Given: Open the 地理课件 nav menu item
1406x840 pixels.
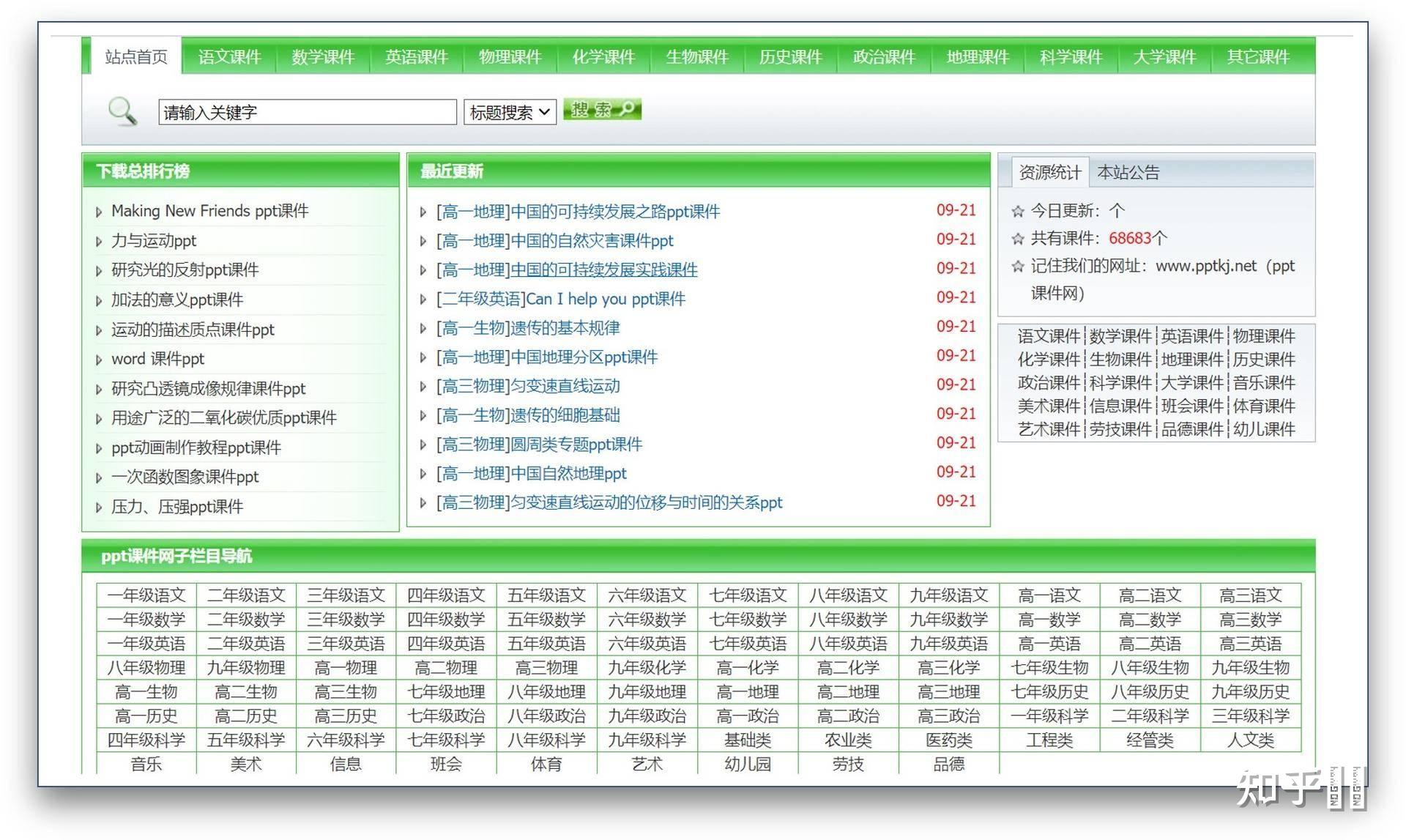Looking at the screenshot, I should click(978, 57).
